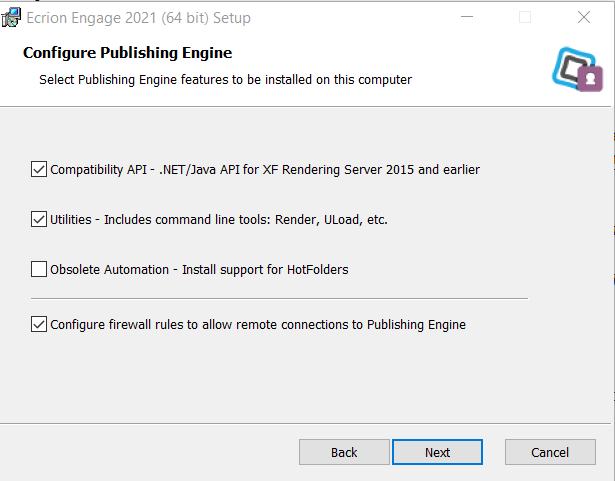
Task: Uncheck the Compatibility API checkbox
Action: (39, 169)
